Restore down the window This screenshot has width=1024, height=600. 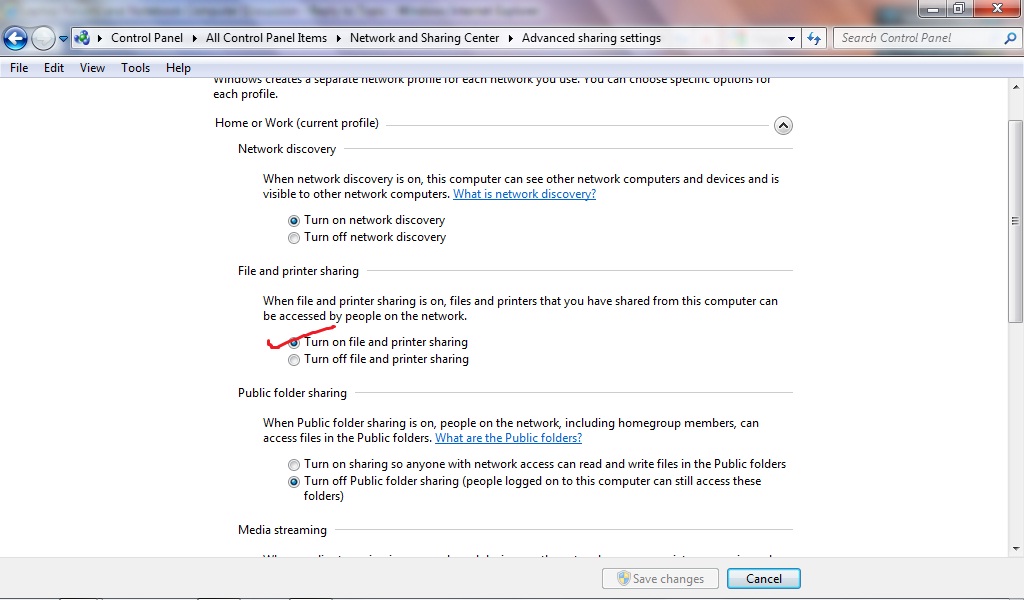tap(959, 8)
